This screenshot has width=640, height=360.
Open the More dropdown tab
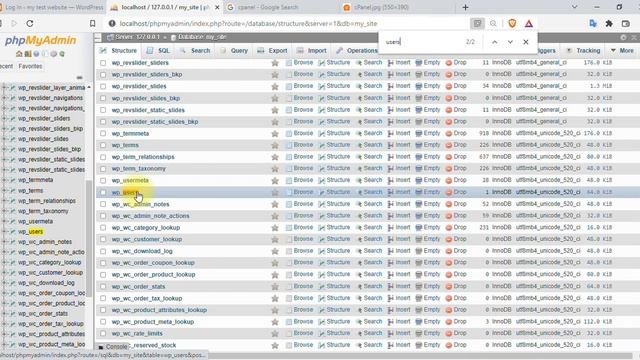[x=622, y=51]
